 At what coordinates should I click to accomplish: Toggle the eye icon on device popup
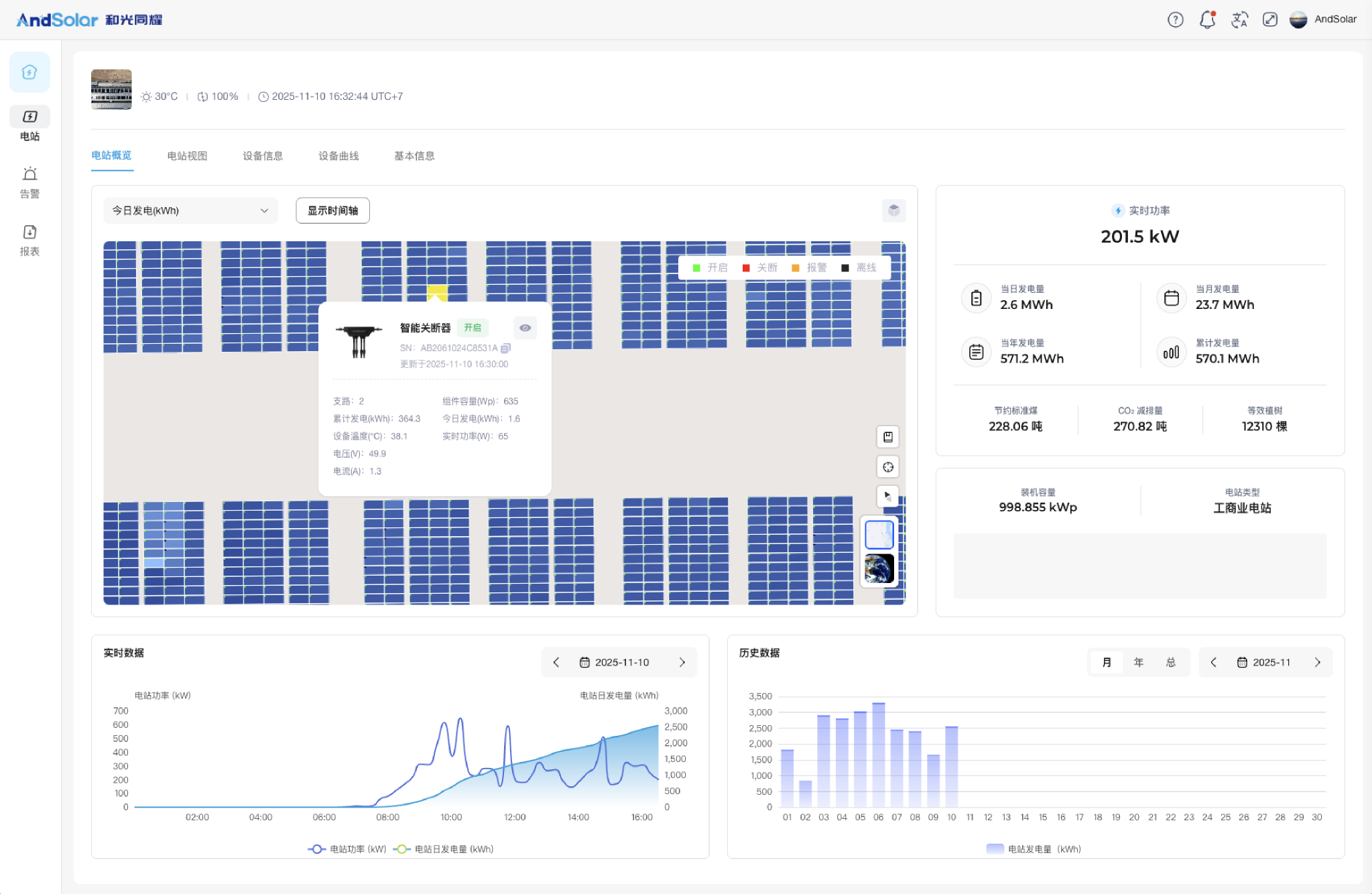pos(525,328)
